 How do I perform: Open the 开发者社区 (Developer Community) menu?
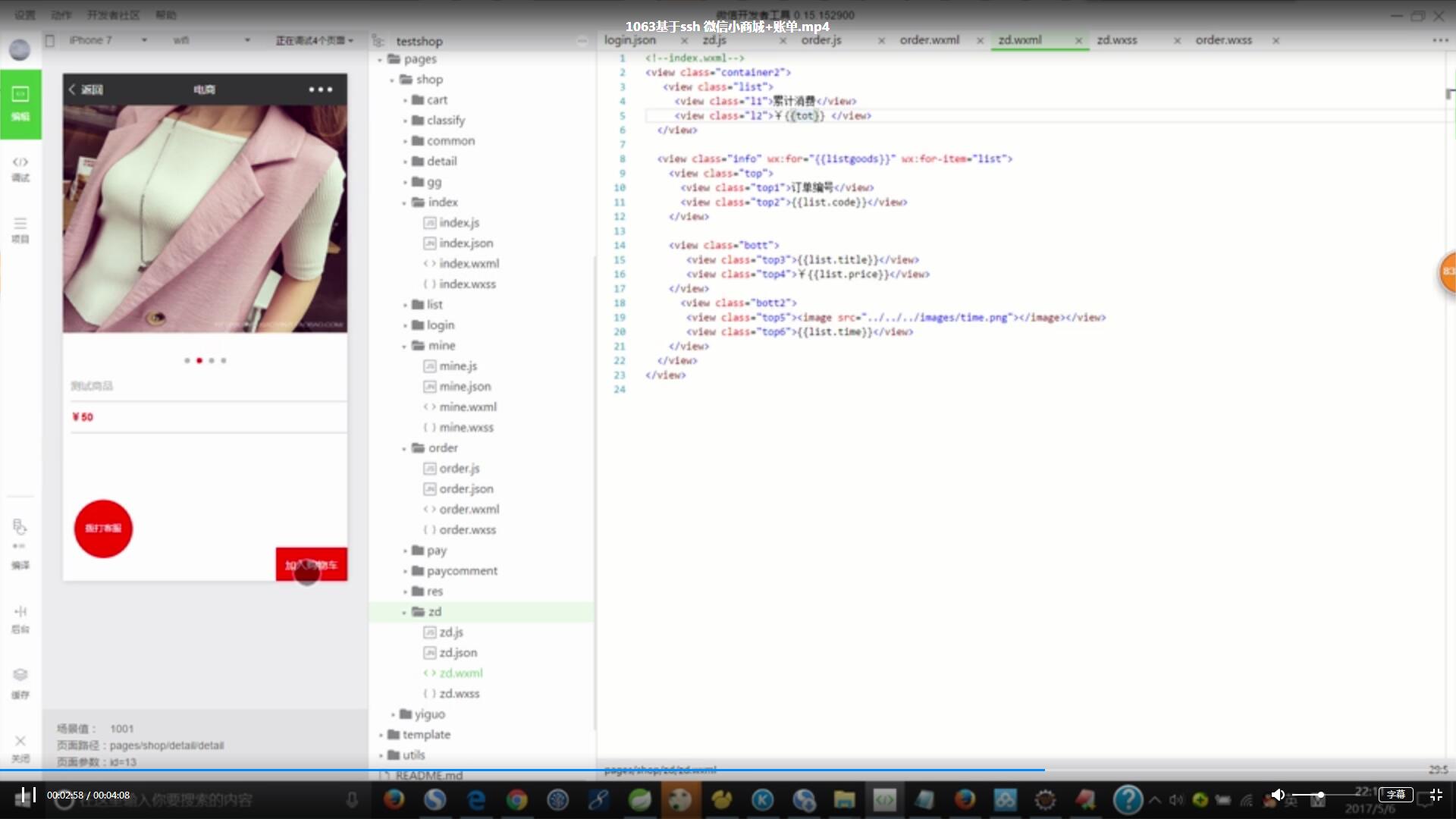tap(114, 15)
